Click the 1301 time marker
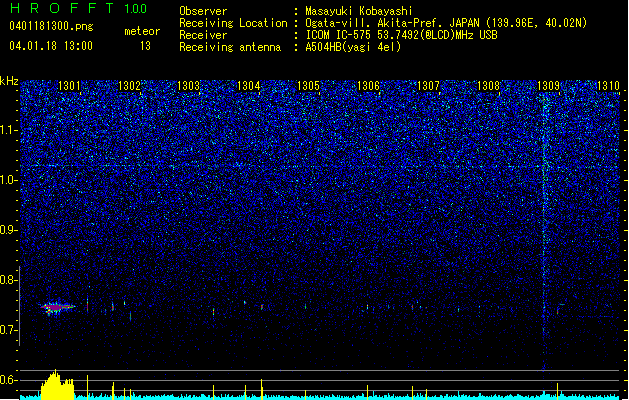 (69, 86)
